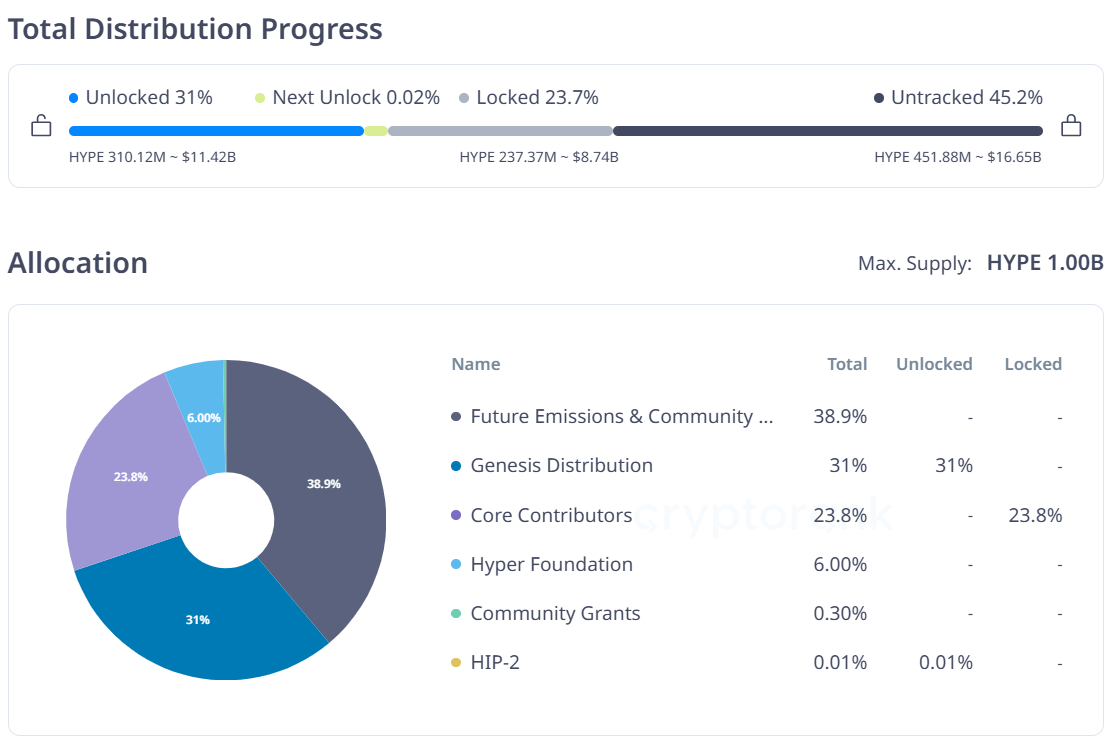Image resolution: width=1111 pixels, height=741 pixels.
Task: Click the HIP-2 yellow bullet dot
Action: click(456, 663)
